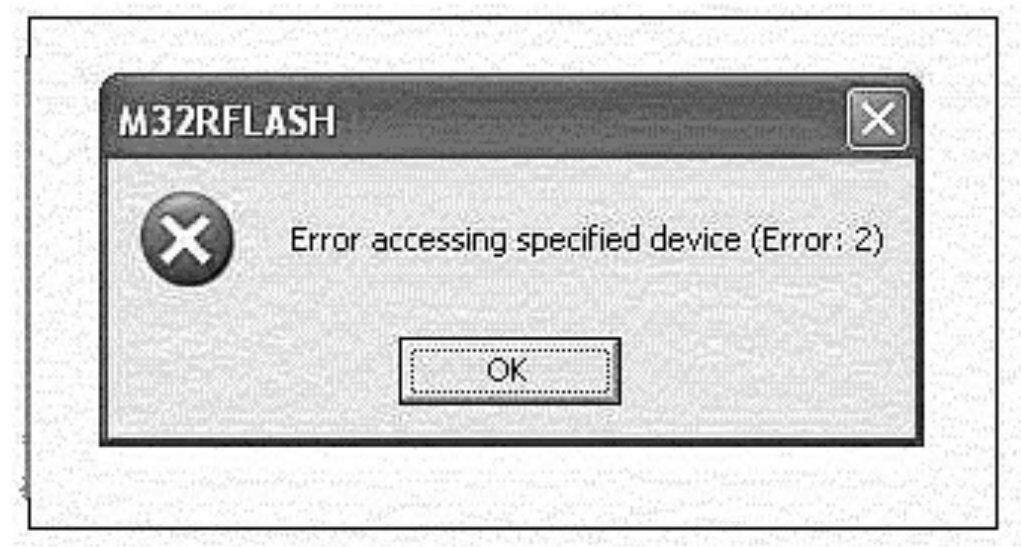1021x547 pixels.
Task: Dismiss the error by choosing OK
Action: click(x=510, y=371)
